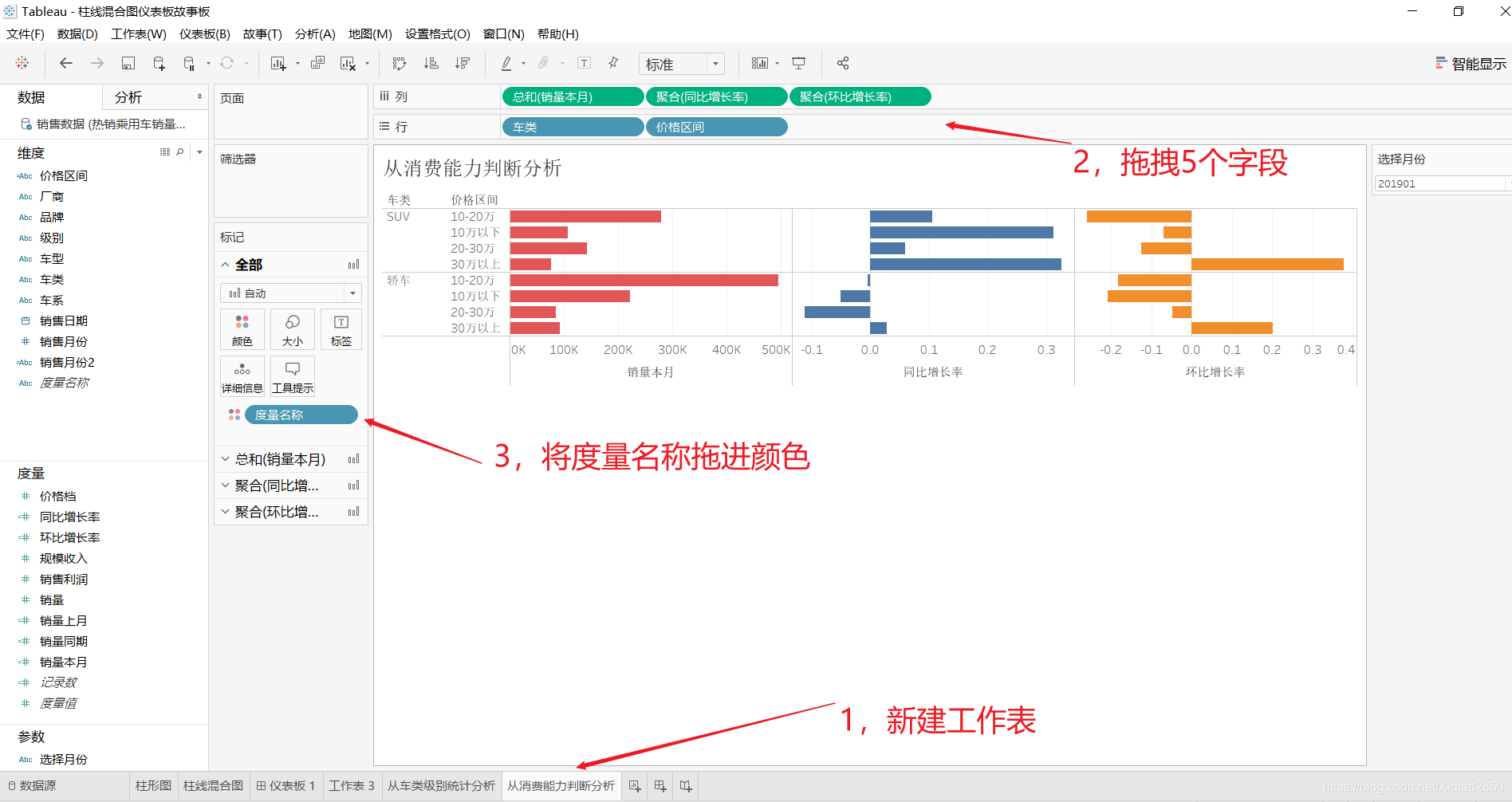
Task: Open the 数据(D) menu
Action: point(77,34)
